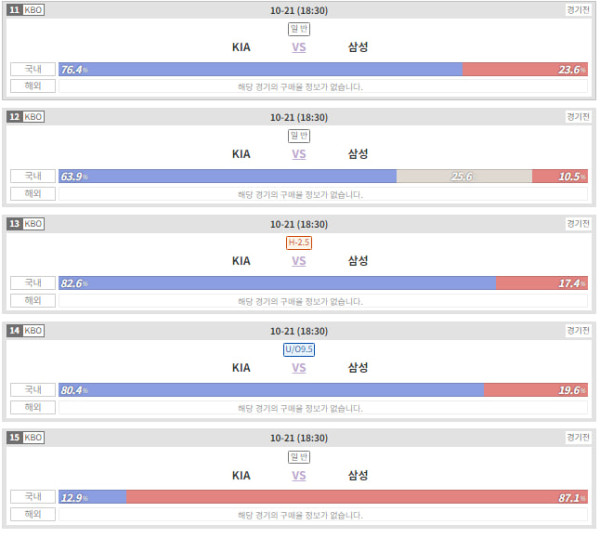This screenshot has height=538, width=600.
Task: Click the 삼성 team name in match 14
Action: pyautogui.click(x=358, y=368)
